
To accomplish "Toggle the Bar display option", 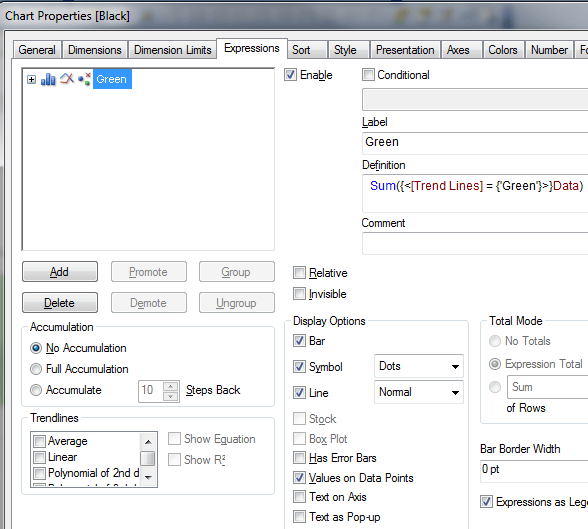I will pos(299,341).
